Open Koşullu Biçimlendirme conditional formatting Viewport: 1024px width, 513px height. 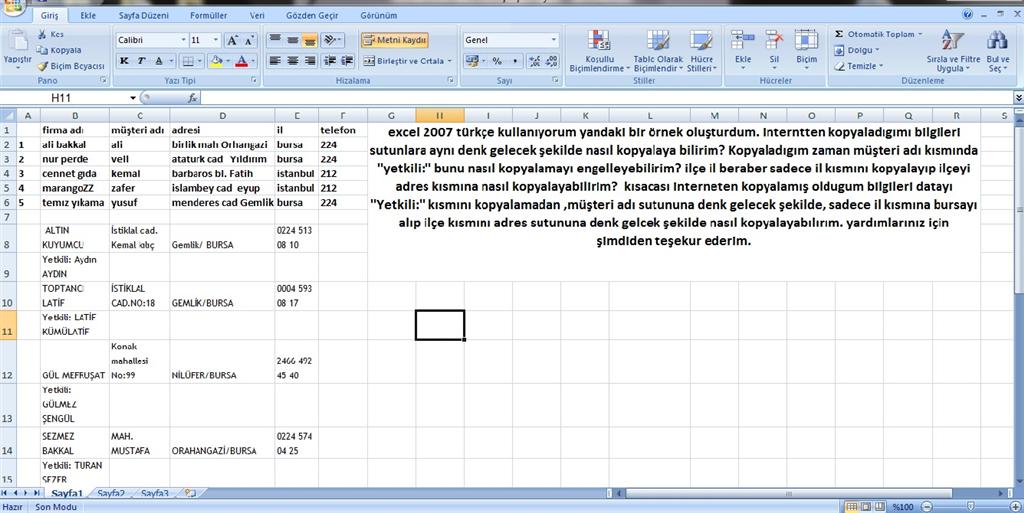[x=600, y=51]
